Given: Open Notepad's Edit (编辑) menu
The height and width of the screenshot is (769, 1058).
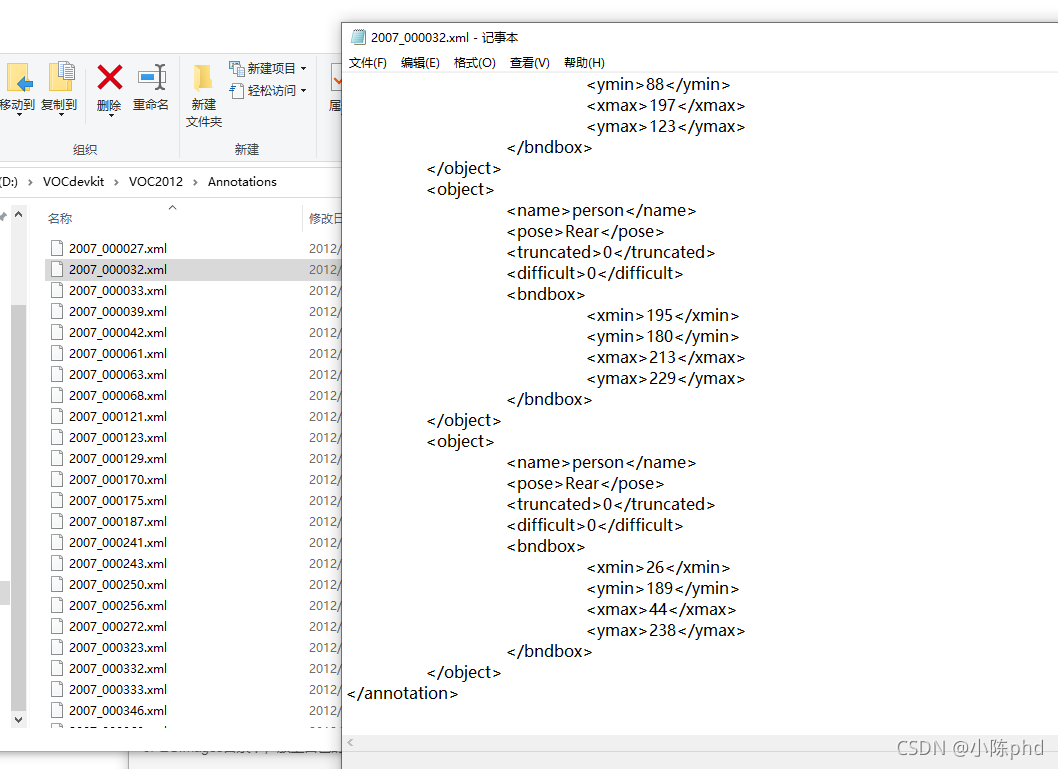Looking at the screenshot, I should point(420,63).
